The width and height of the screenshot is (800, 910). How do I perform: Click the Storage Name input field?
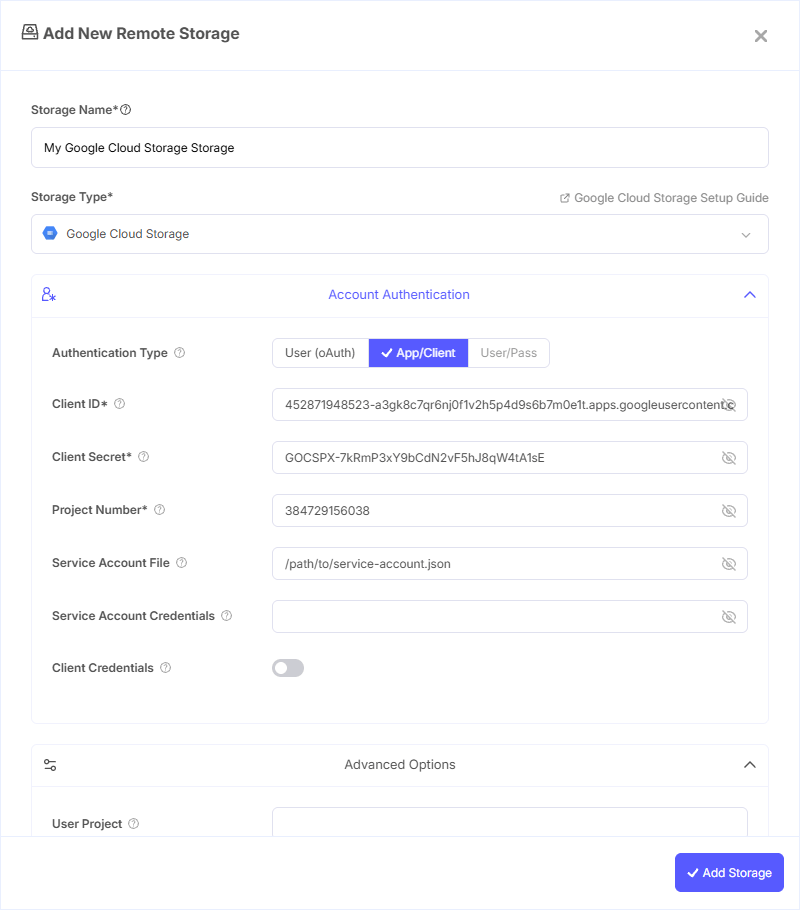tap(400, 148)
